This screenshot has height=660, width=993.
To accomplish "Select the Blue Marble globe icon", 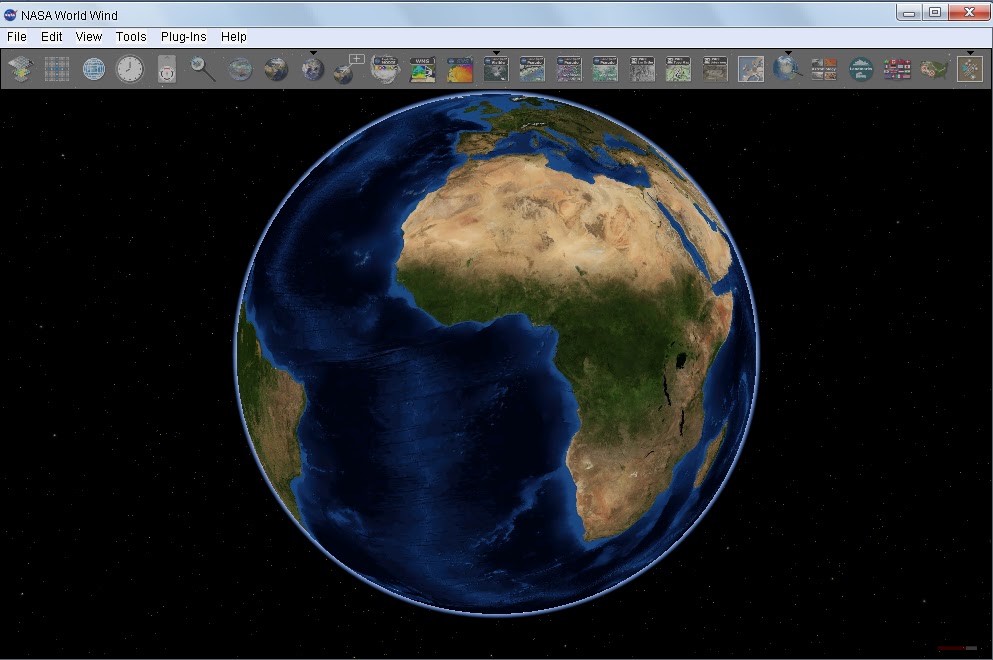I will click(276, 69).
